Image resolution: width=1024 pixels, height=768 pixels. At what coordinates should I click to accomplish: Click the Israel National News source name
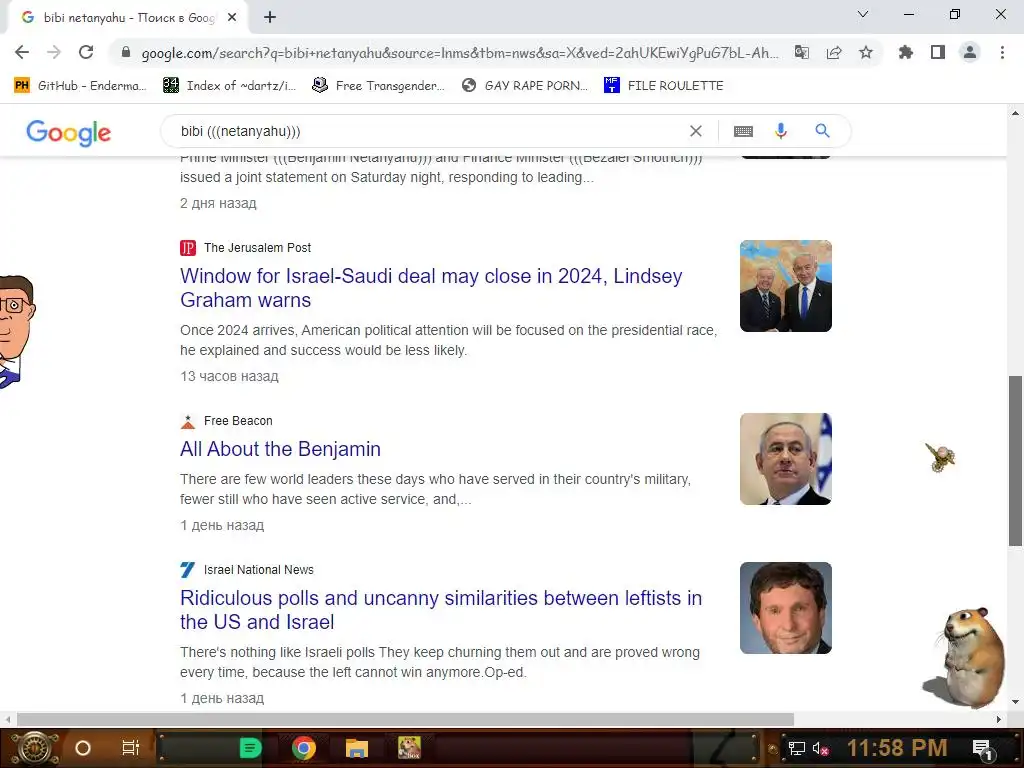[259, 569]
